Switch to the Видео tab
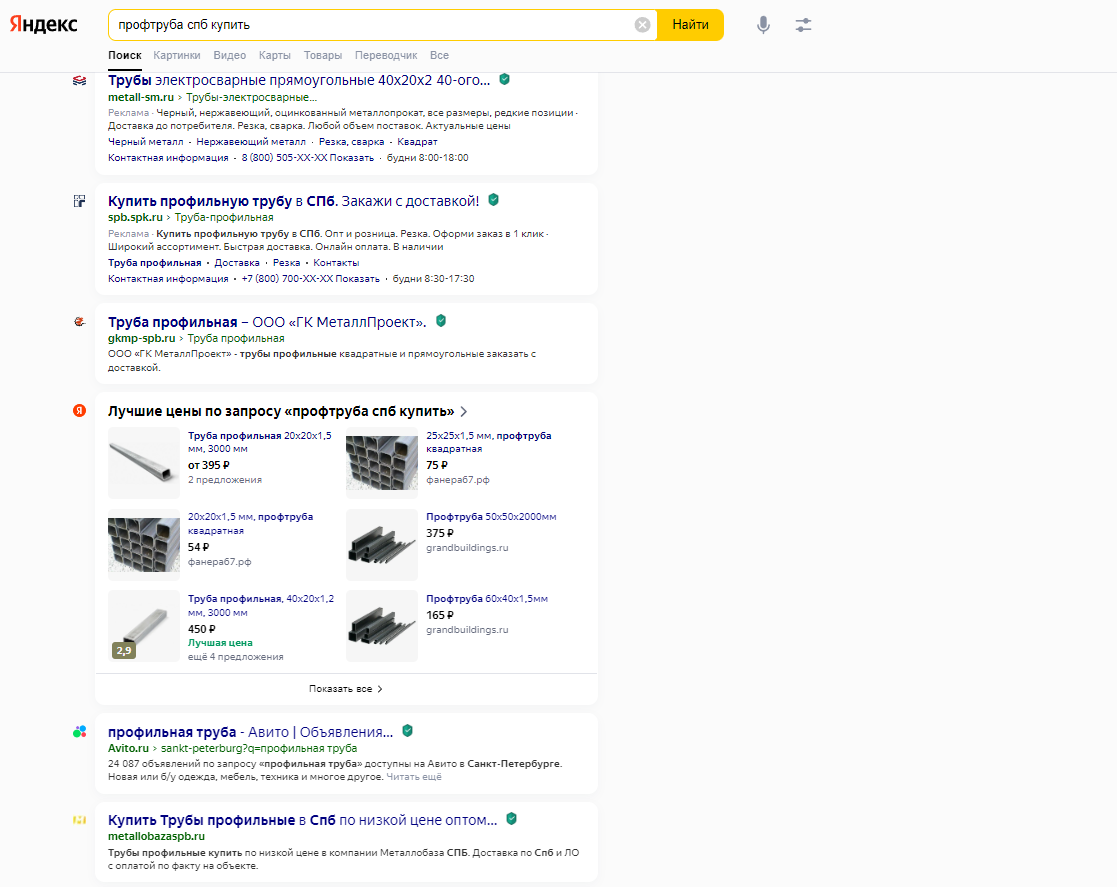Viewport: 1117px width, 887px height. [x=229, y=56]
